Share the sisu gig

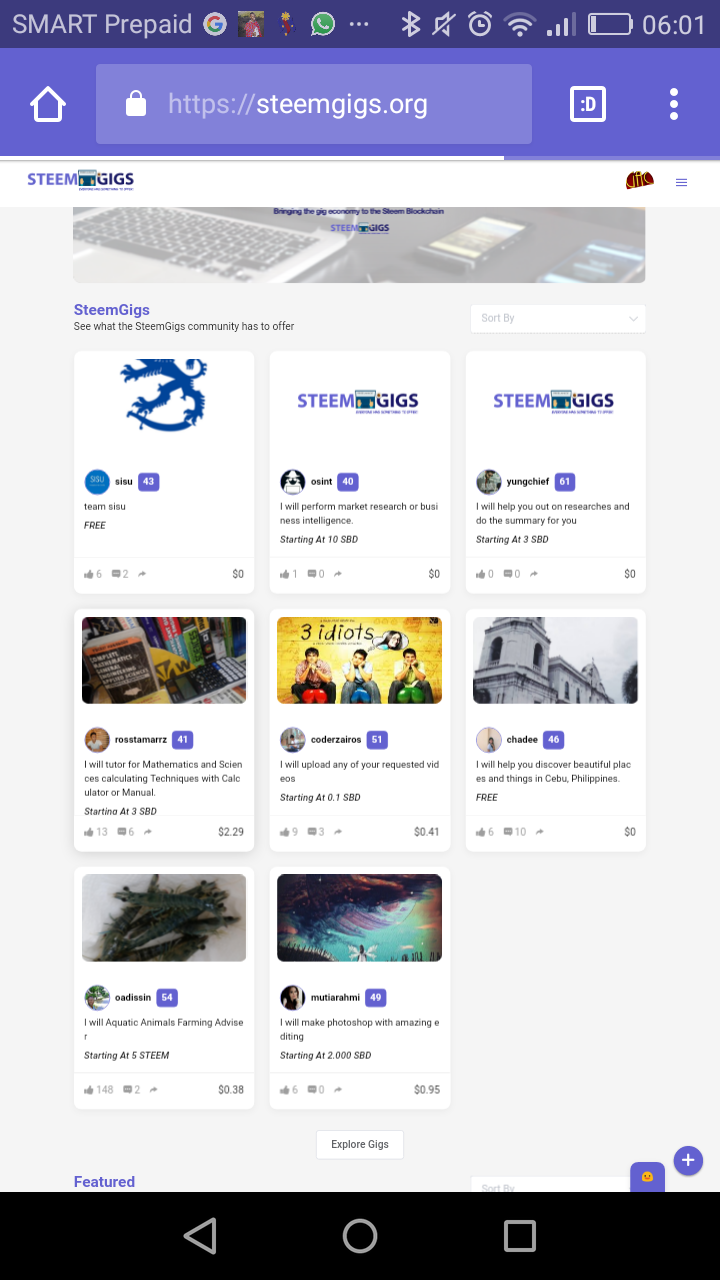(x=142, y=574)
